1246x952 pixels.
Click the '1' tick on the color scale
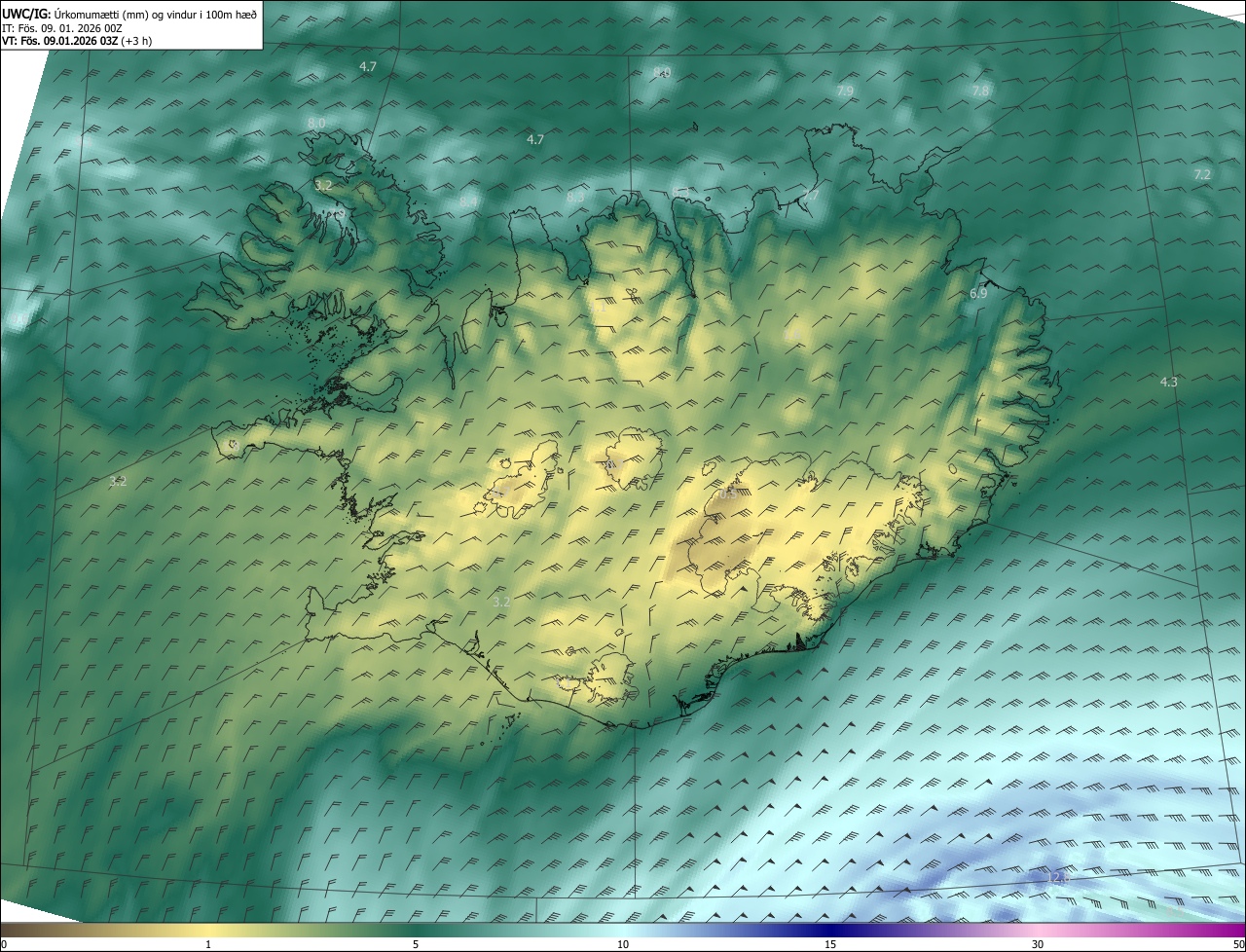tap(208, 944)
